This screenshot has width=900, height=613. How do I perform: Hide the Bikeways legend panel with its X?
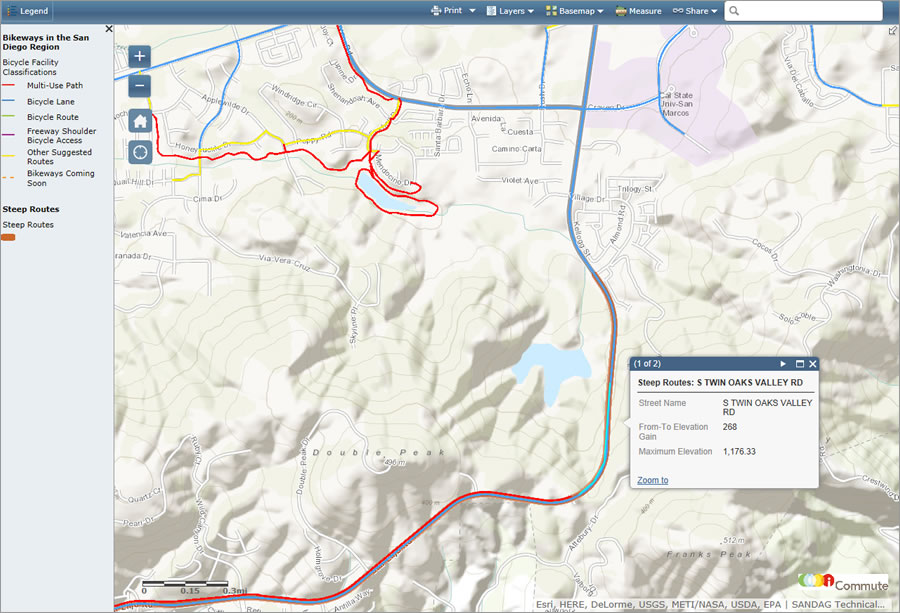click(x=109, y=28)
